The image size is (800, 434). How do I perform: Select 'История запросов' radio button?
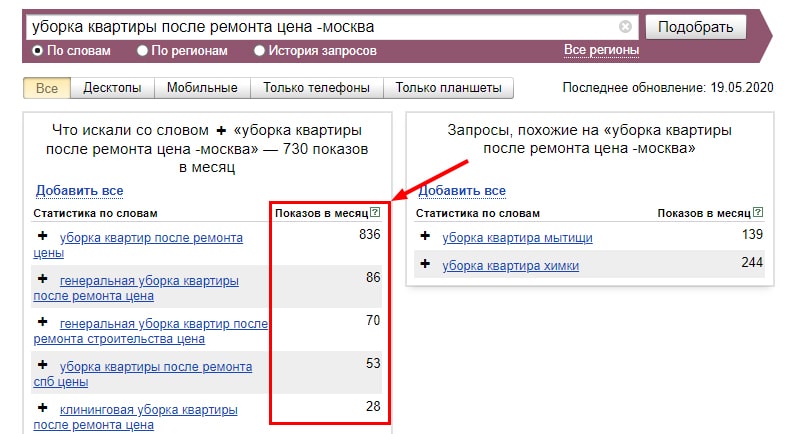[x=259, y=51]
